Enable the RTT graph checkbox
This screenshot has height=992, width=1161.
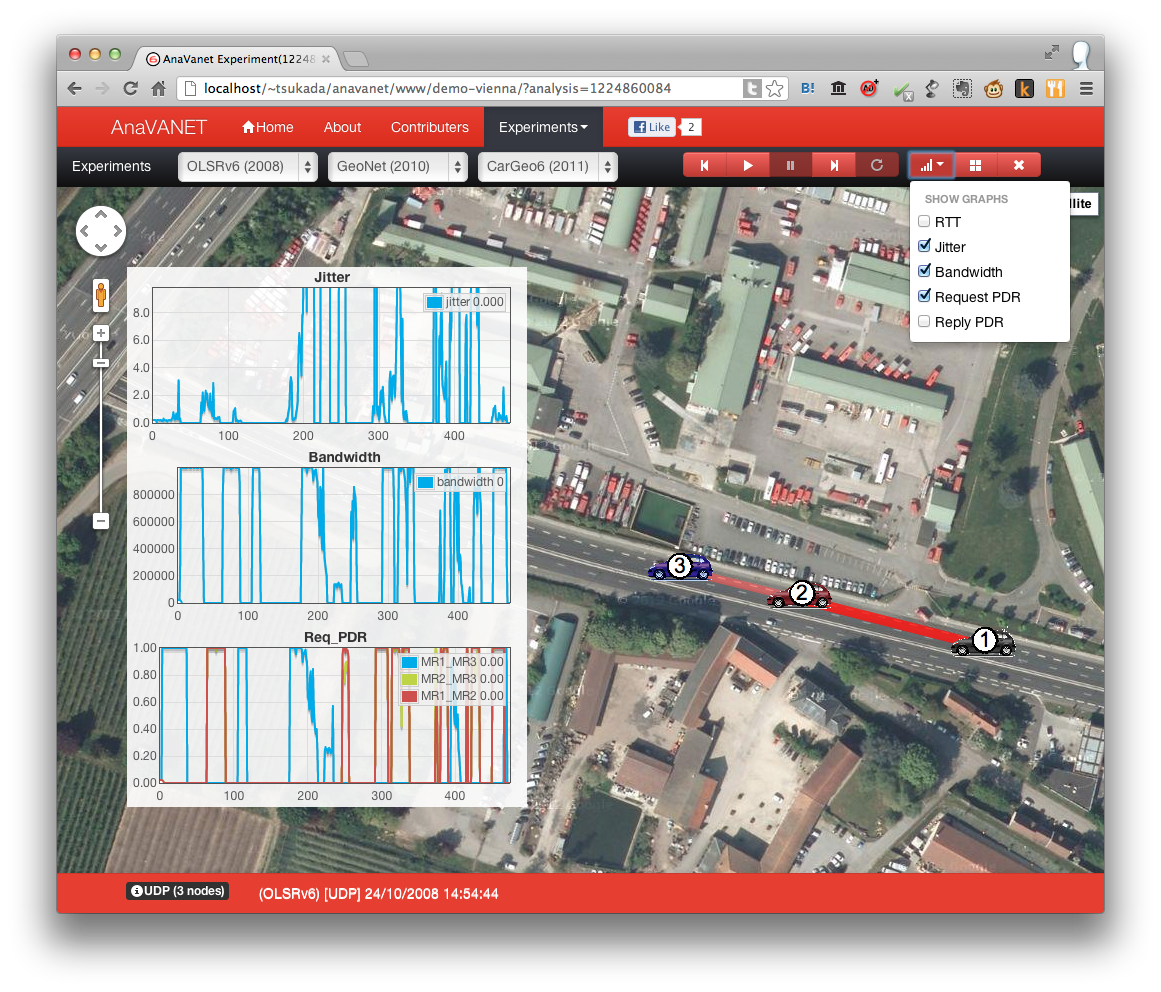[x=925, y=222]
